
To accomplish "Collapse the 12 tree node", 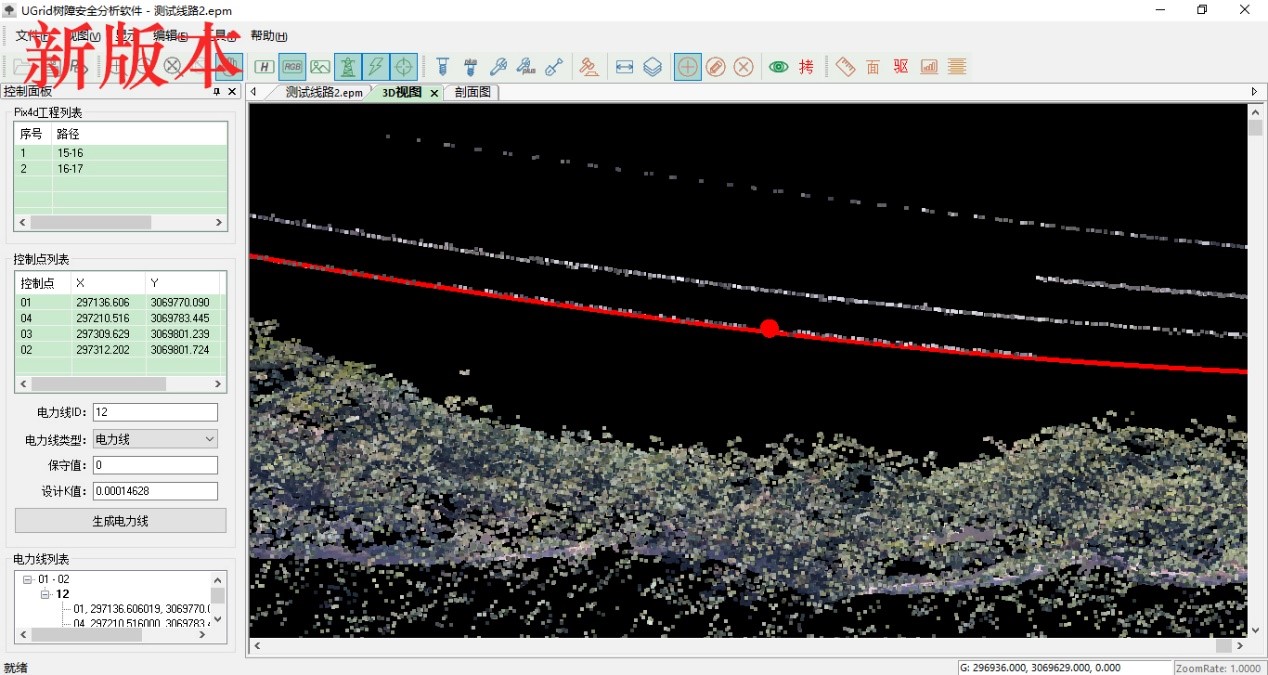I will 45,594.
